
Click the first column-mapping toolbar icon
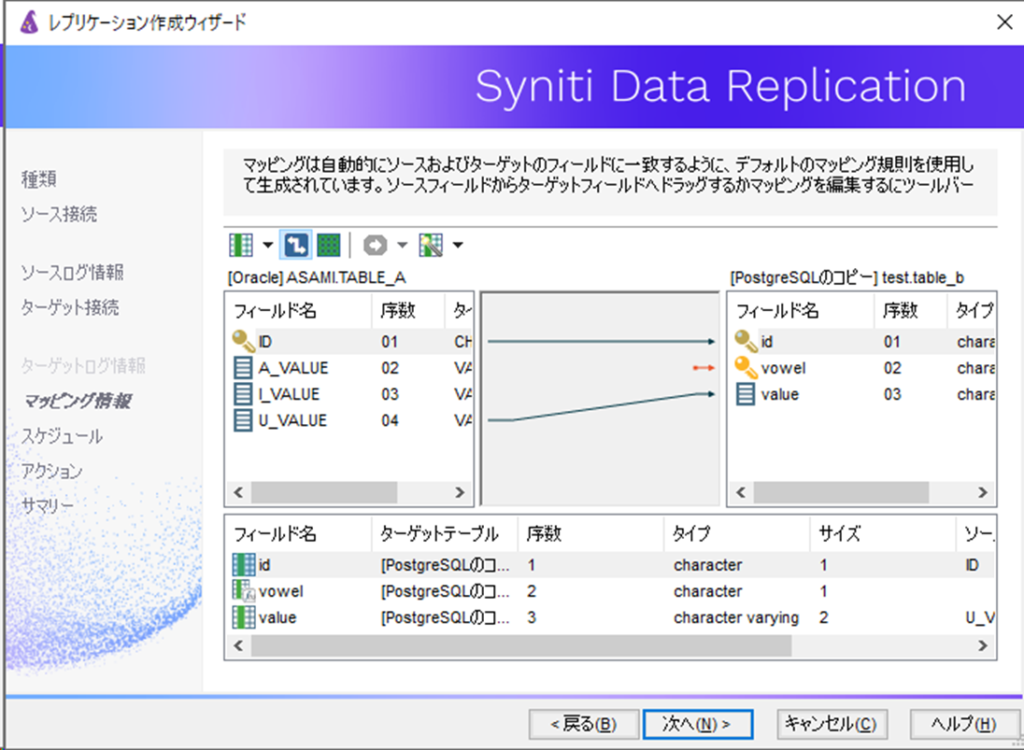pyautogui.click(x=240, y=245)
